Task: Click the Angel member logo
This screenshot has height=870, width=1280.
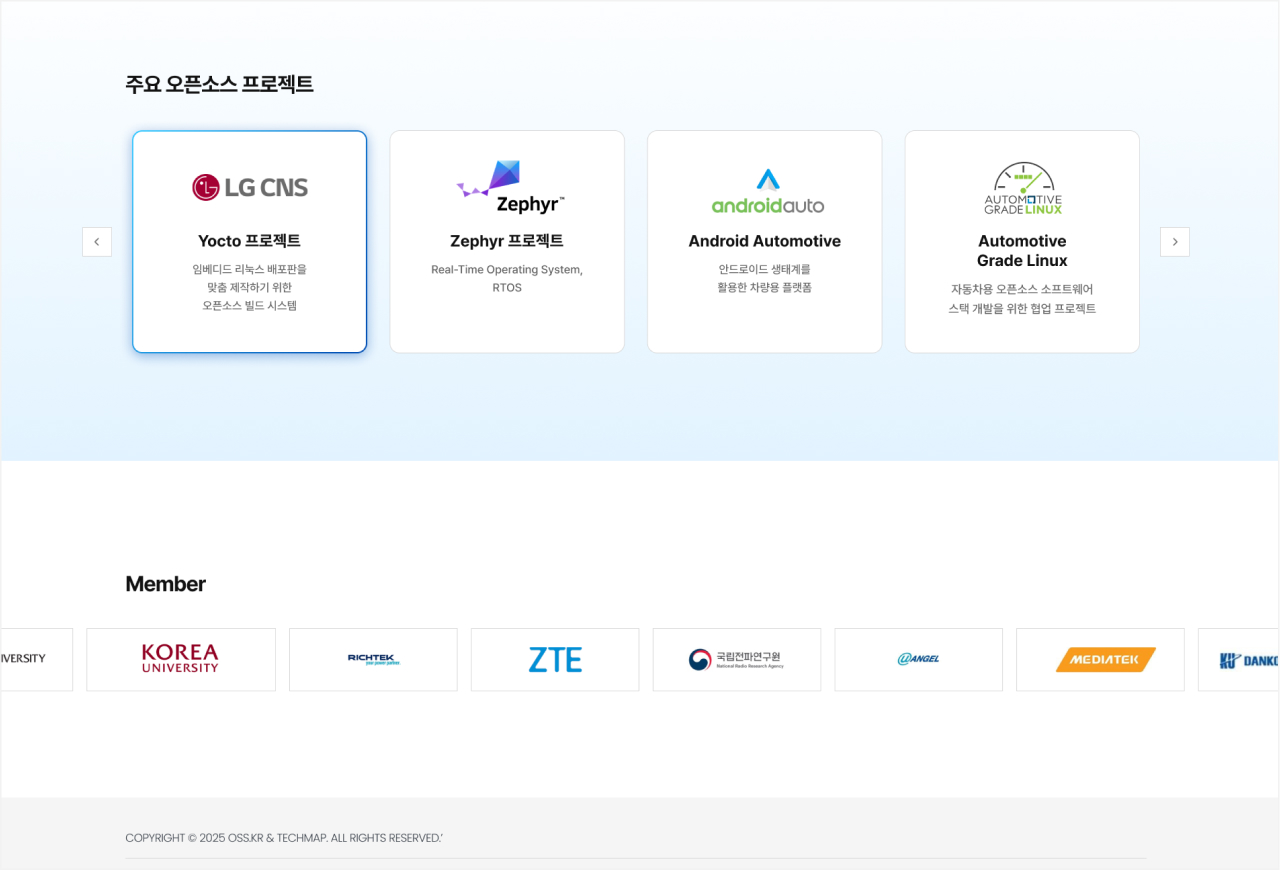Action: (x=919, y=659)
